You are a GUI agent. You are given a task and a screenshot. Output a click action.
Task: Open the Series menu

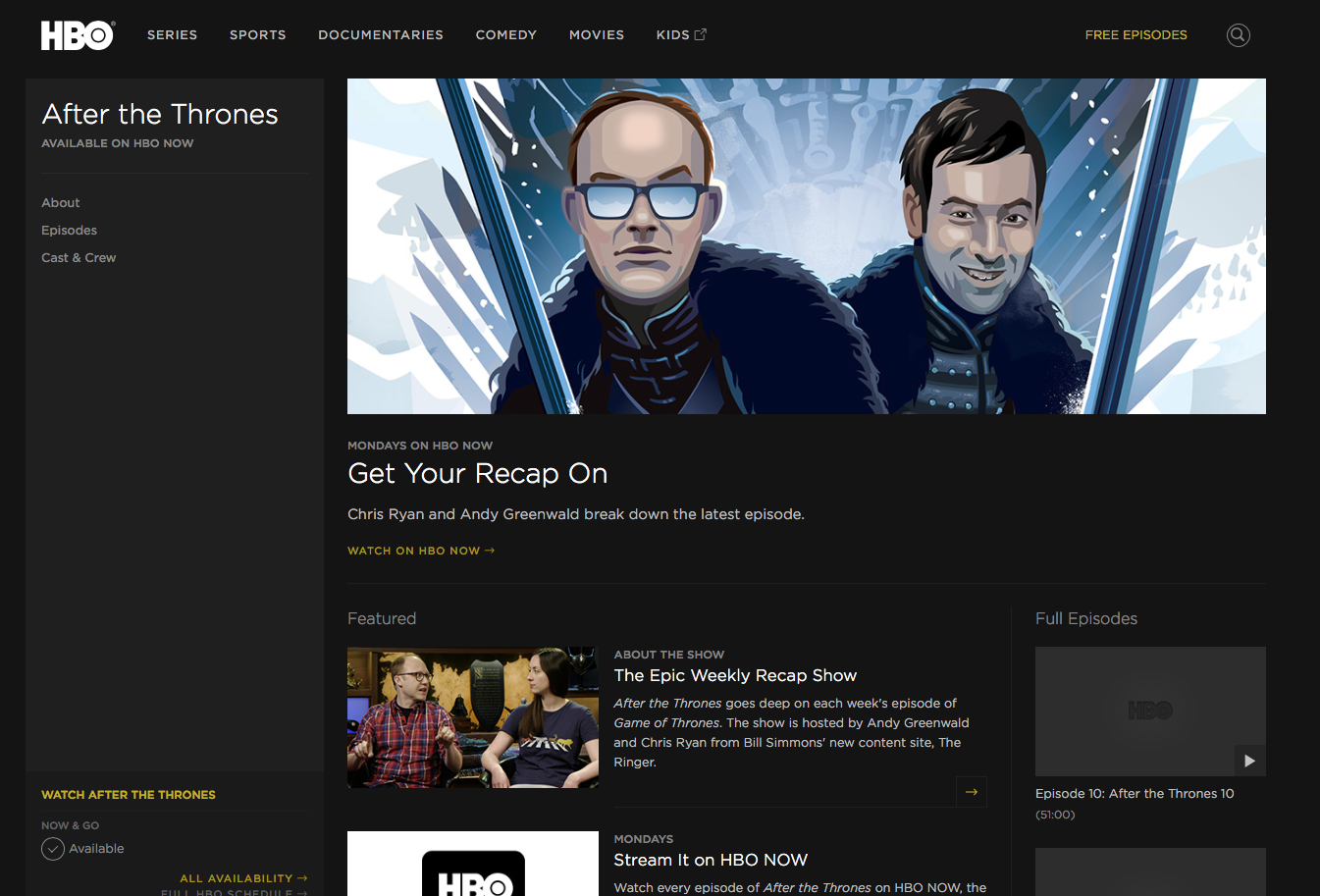(173, 34)
